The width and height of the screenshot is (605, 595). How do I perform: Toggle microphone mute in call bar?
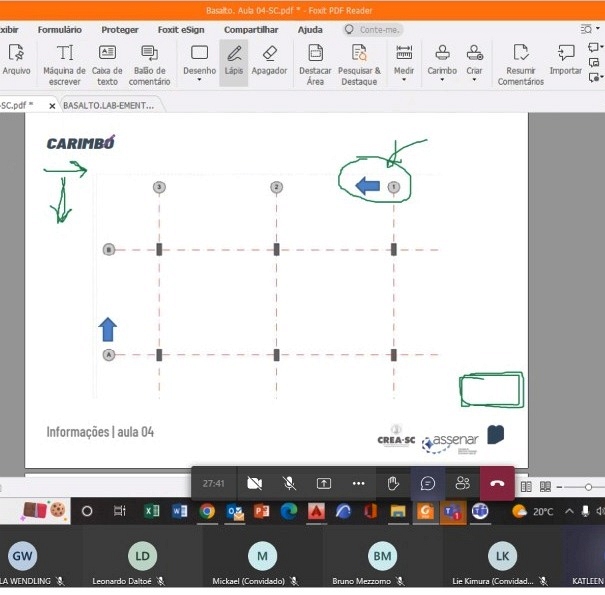click(x=289, y=483)
